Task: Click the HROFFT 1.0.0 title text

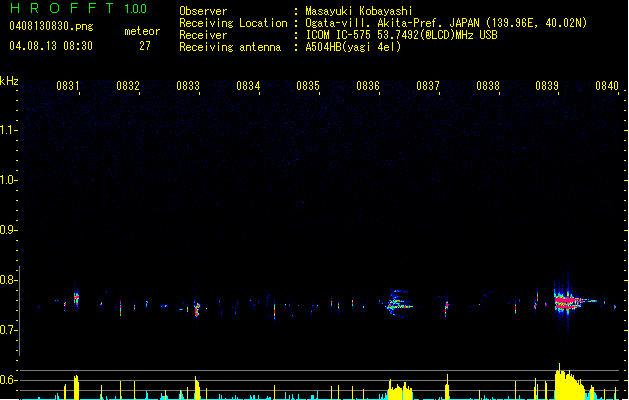Action: click(79, 8)
